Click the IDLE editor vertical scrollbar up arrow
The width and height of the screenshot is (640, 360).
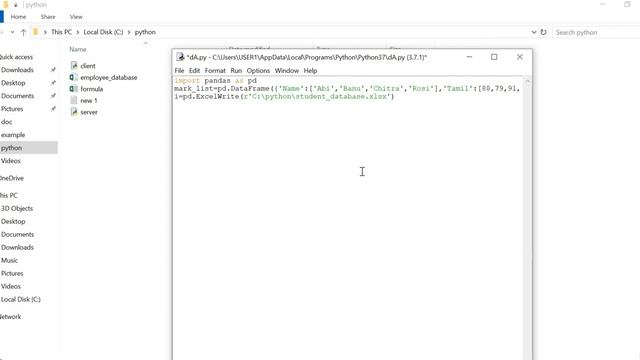[x=527, y=81]
